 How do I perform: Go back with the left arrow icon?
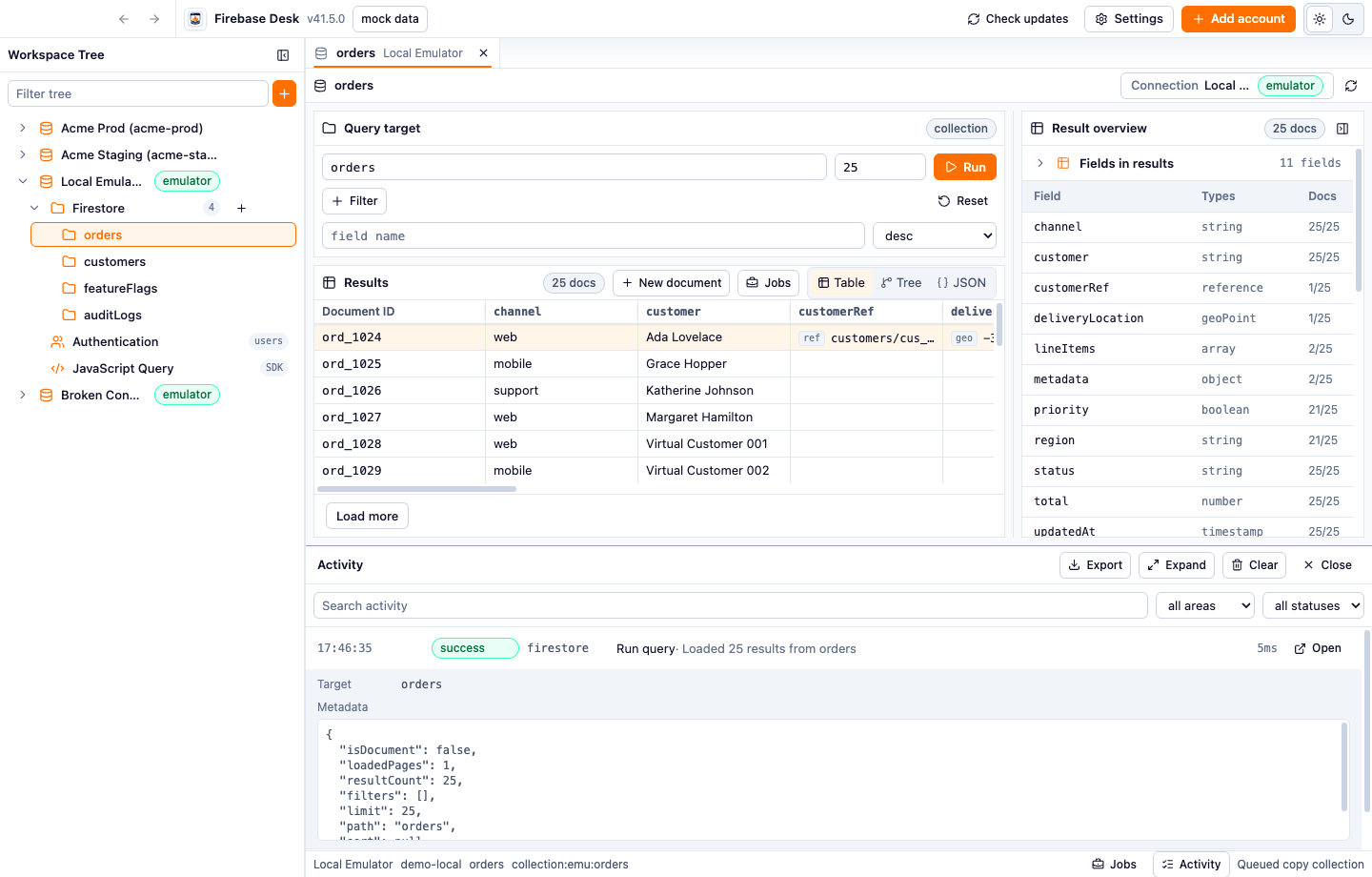[124, 19]
